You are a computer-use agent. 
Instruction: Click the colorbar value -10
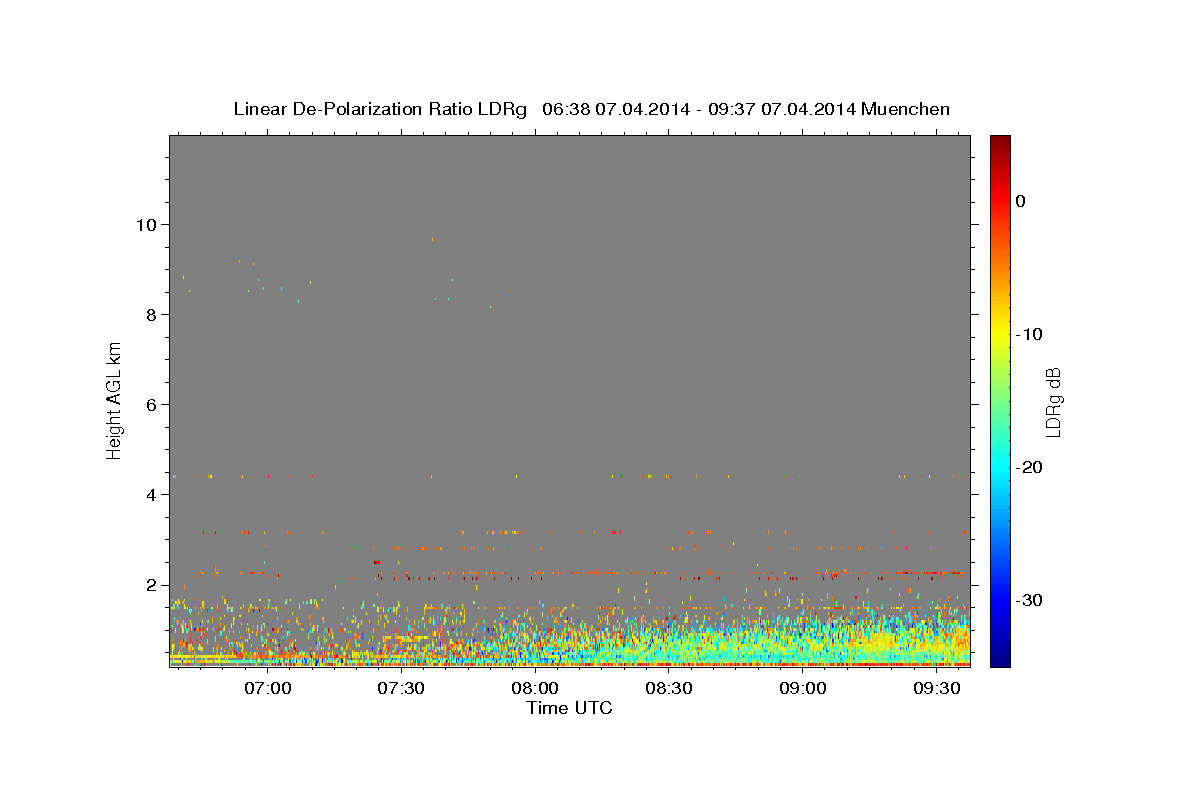coord(1030,334)
